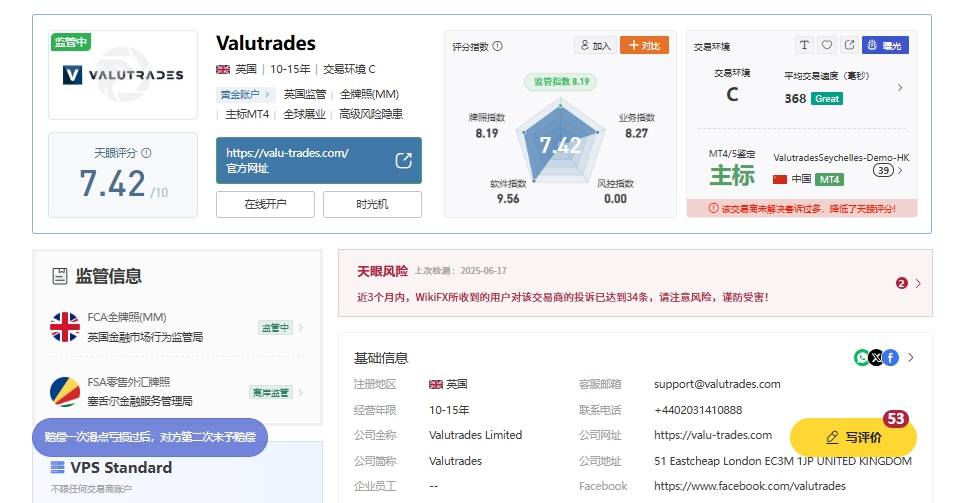Expand the 平均交易速度 row arrow
The image size is (956, 503).
[900, 88]
